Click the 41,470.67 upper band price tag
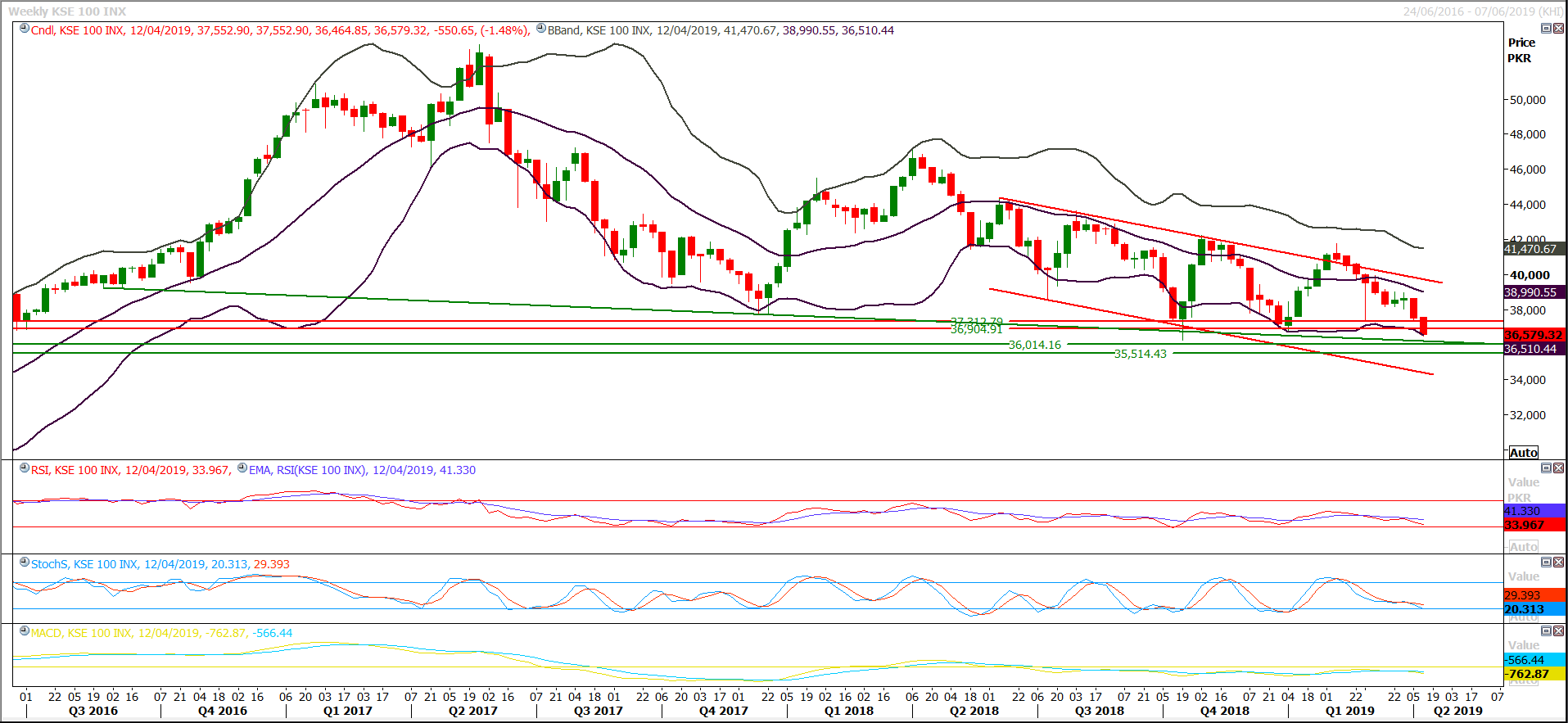The height and width of the screenshot is (723, 1568). (x=1534, y=249)
